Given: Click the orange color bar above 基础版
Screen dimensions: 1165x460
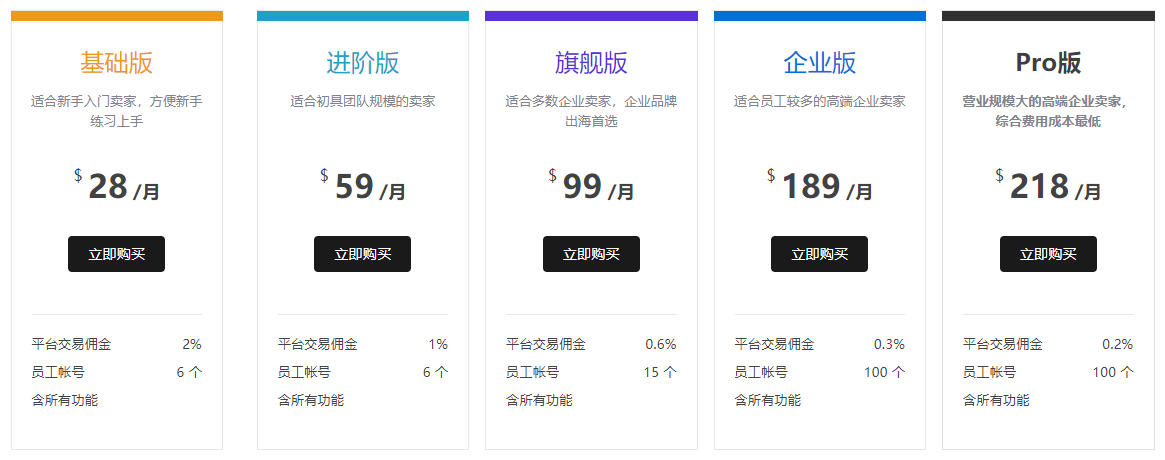Looking at the screenshot, I should [x=117, y=16].
